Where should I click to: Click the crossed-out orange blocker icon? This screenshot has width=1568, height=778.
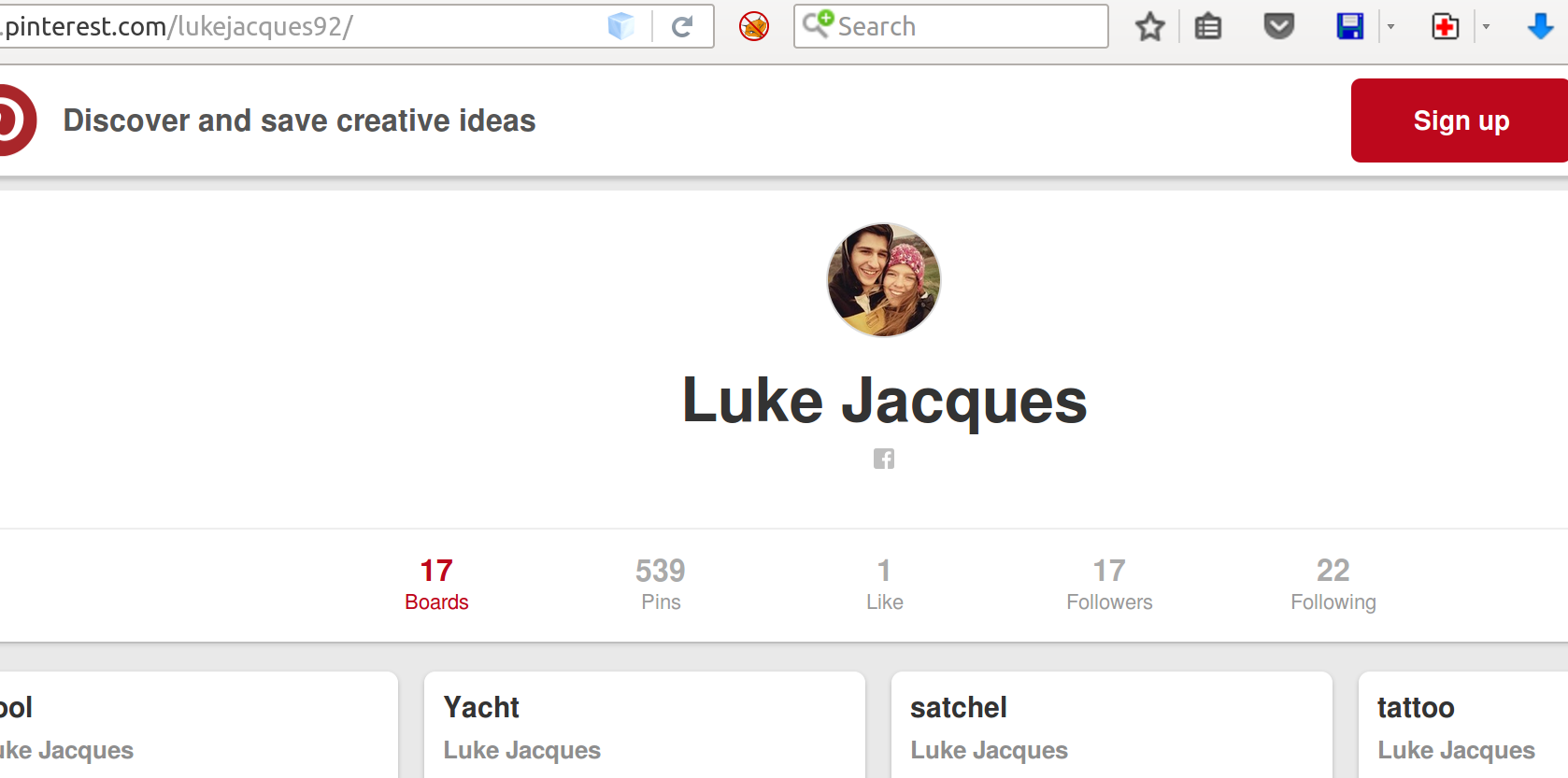click(x=754, y=26)
